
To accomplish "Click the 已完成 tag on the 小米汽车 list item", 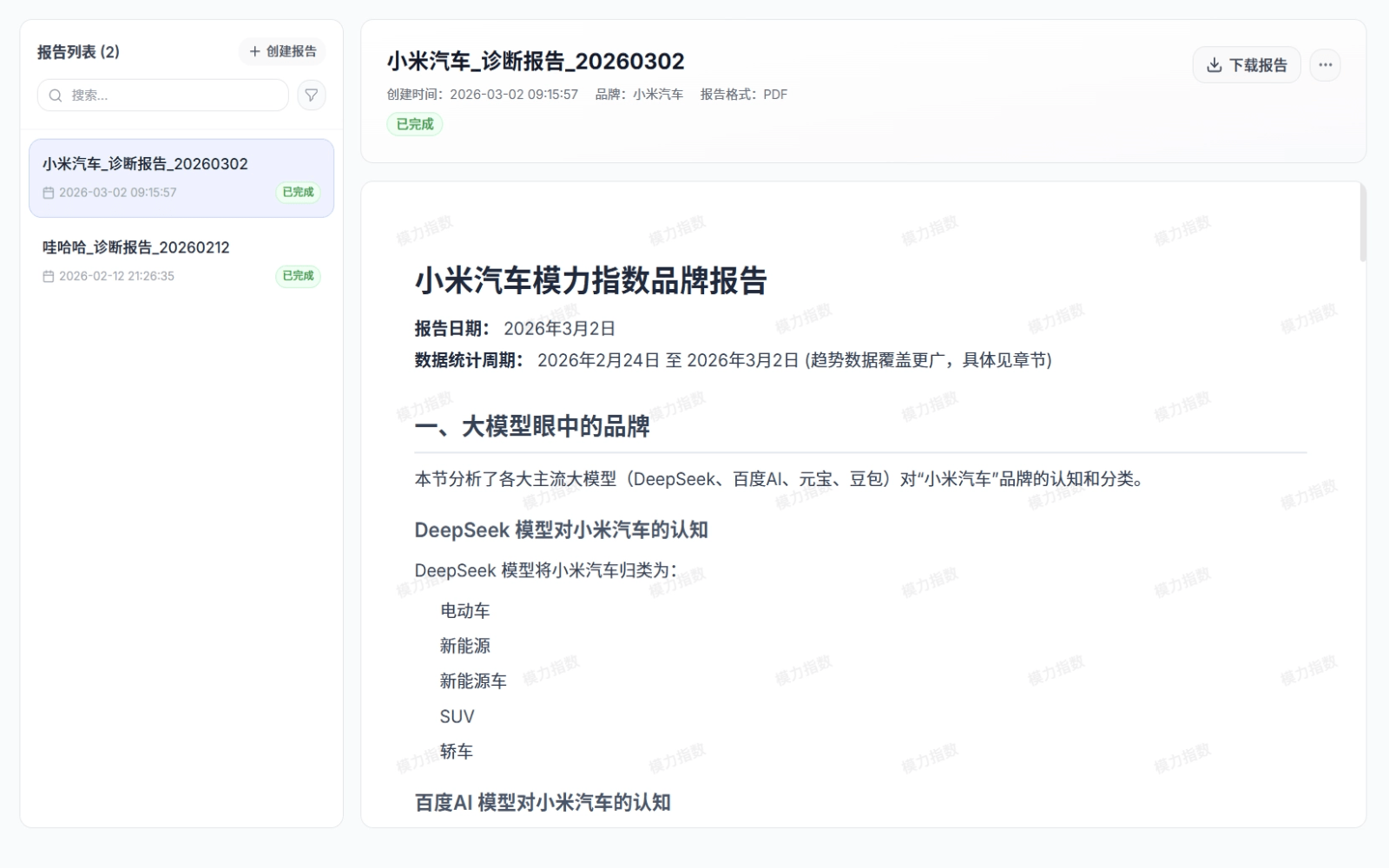I will click(297, 193).
